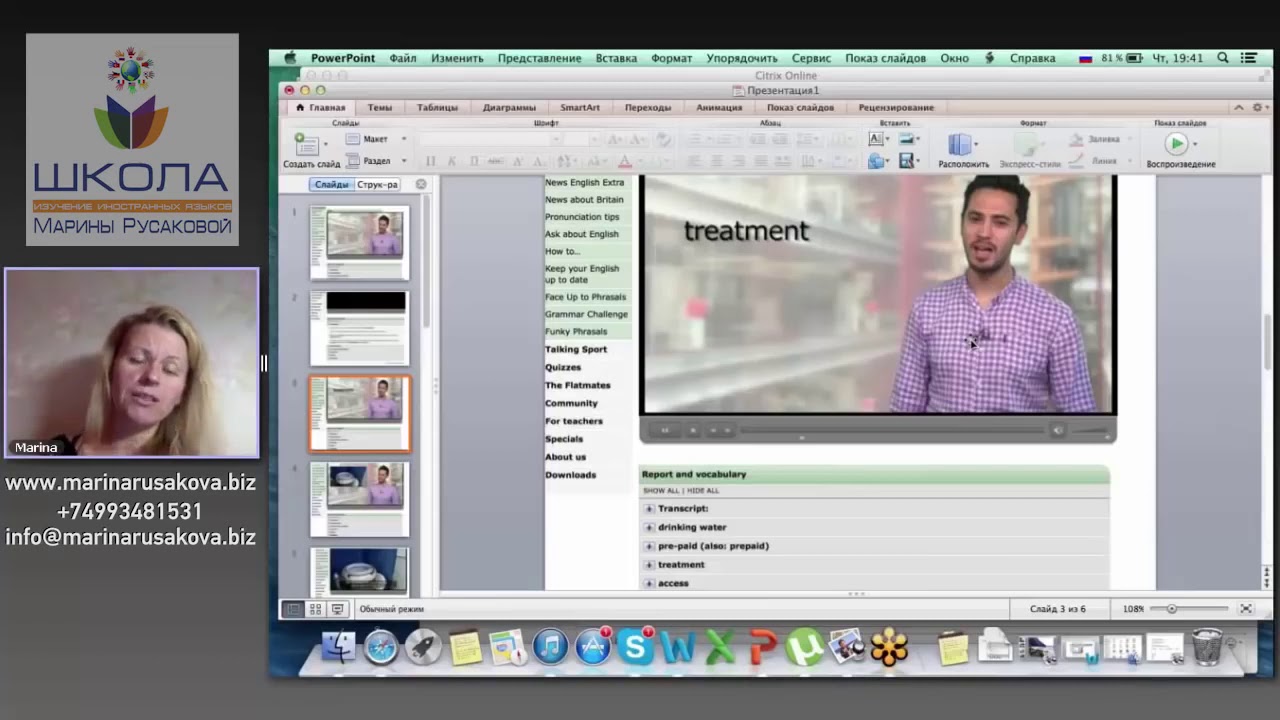
Task: Click the Создать слайд new slide icon
Action: pos(306,144)
